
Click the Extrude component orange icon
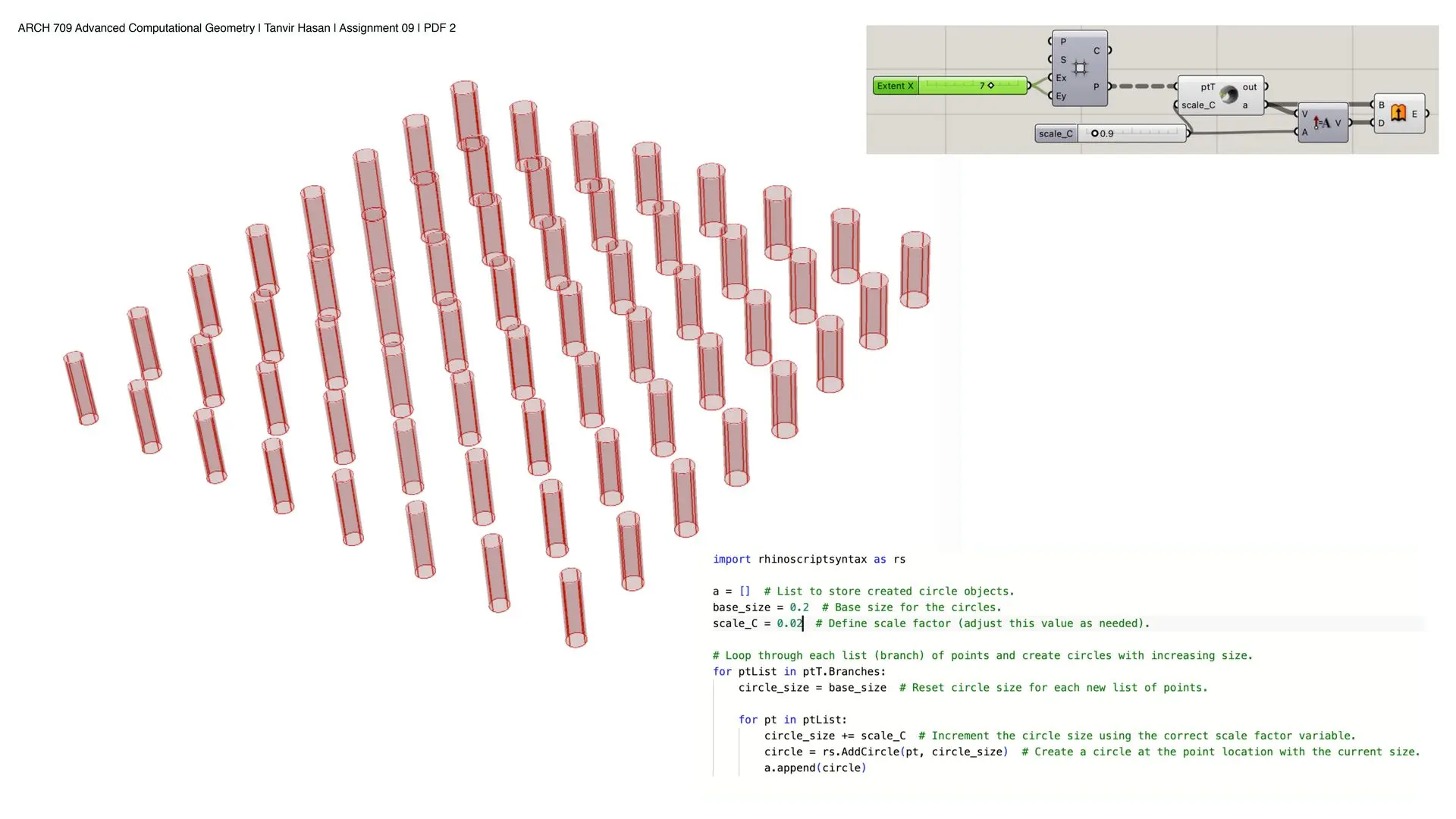point(1398,113)
